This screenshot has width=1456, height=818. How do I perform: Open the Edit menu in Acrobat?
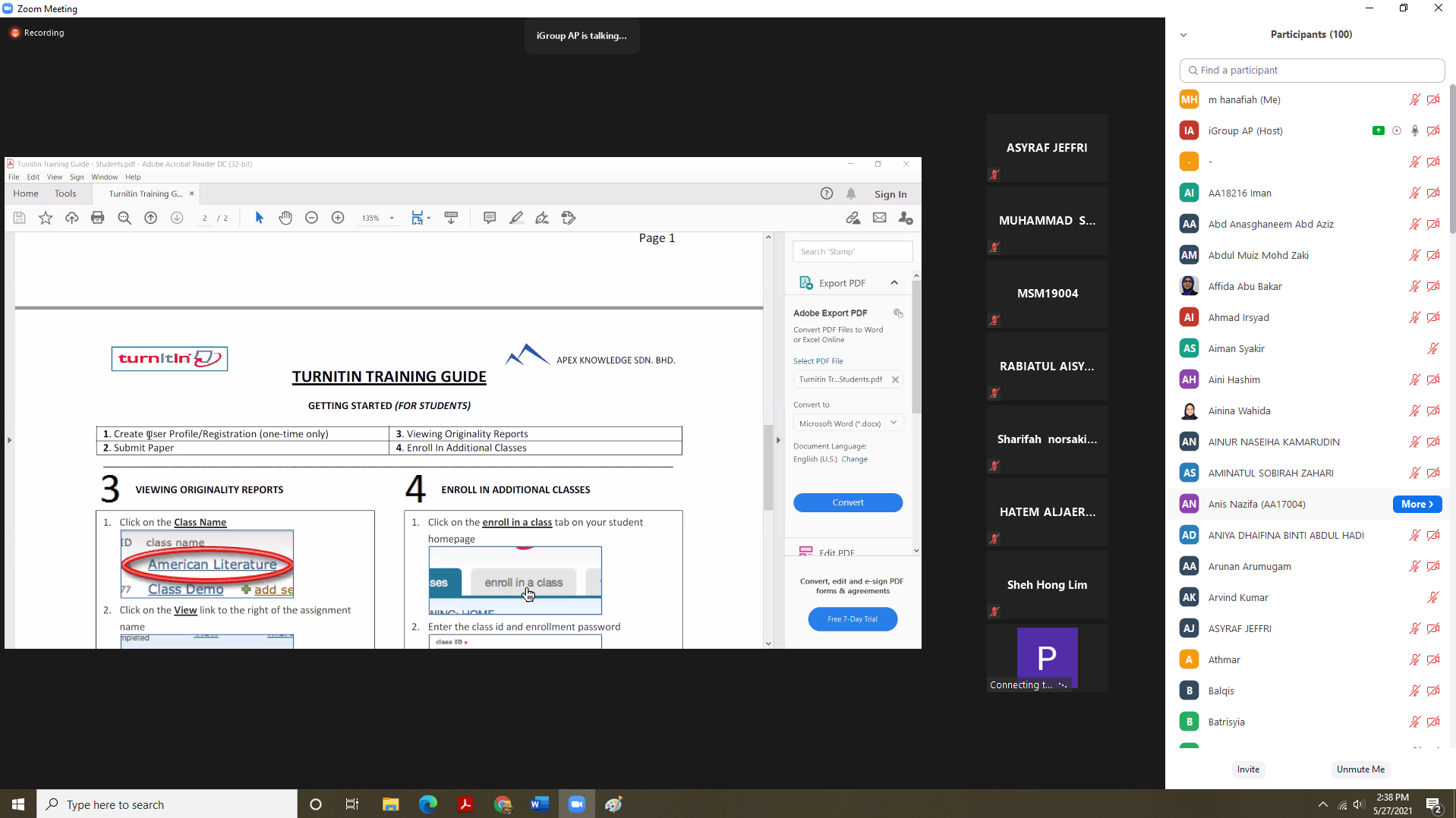33,177
